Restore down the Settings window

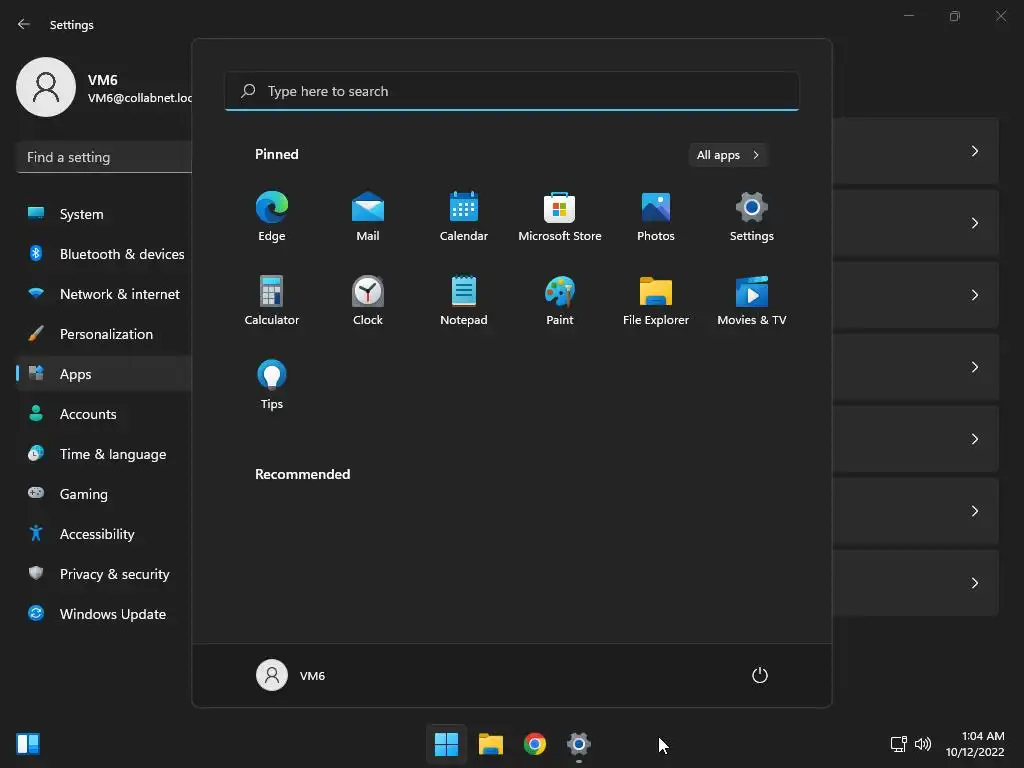pyautogui.click(x=955, y=16)
